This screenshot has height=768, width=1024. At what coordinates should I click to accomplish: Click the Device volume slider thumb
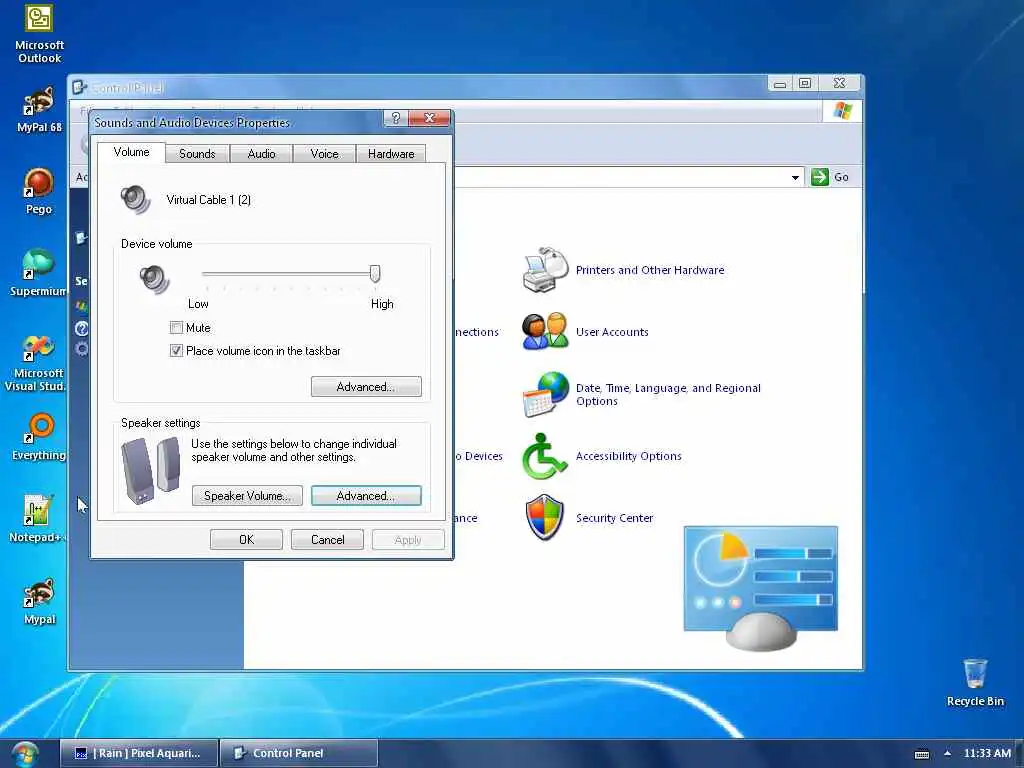point(375,274)
